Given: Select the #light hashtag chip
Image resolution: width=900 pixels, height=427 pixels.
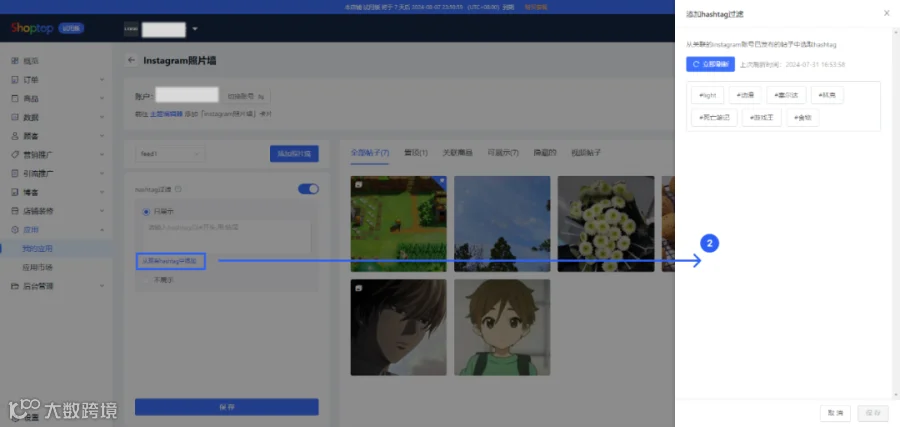Looking at the screenshot, I should 708,95.
